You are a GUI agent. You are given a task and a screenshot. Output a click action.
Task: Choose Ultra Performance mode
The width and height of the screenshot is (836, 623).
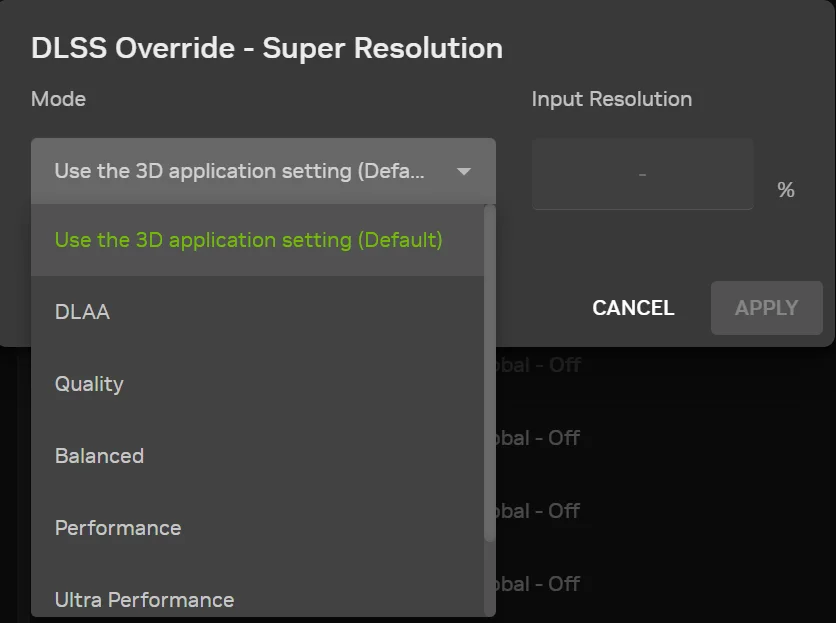pyautogui.click(x=144, y=600)
